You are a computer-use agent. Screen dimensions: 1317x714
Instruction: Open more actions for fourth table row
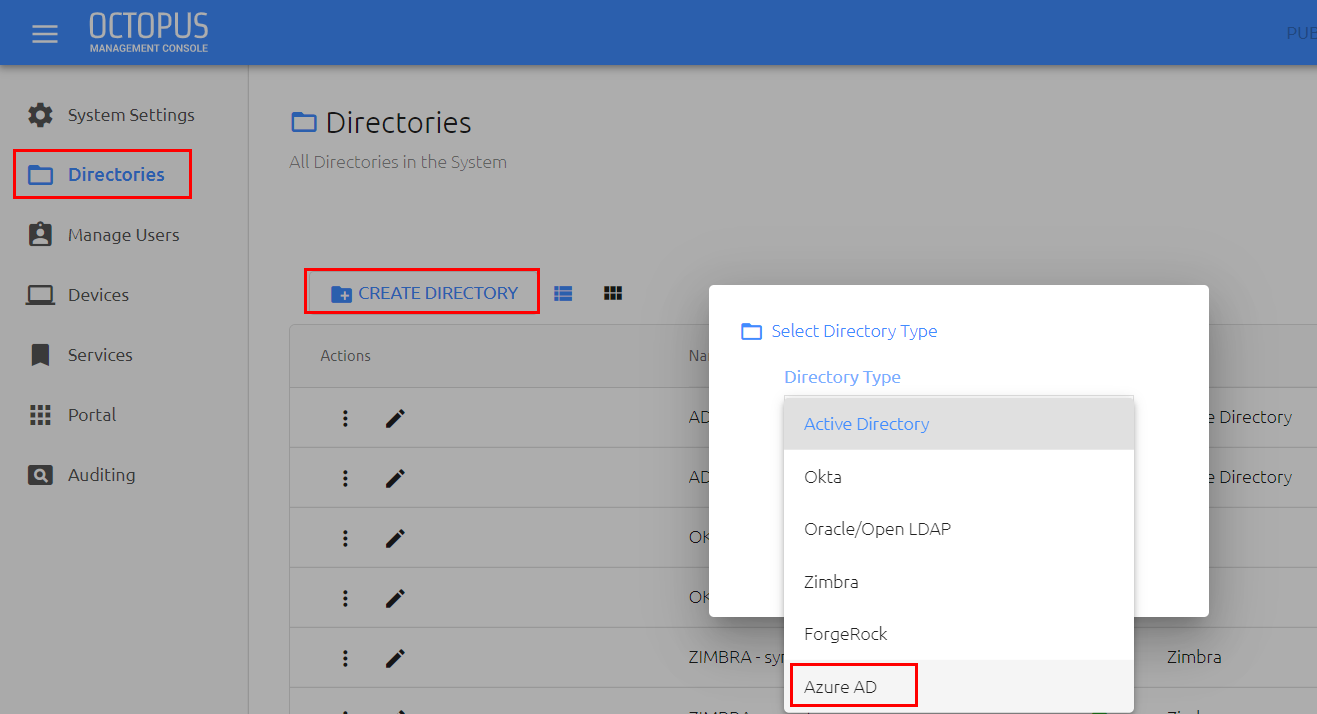(x=345, y=598)
